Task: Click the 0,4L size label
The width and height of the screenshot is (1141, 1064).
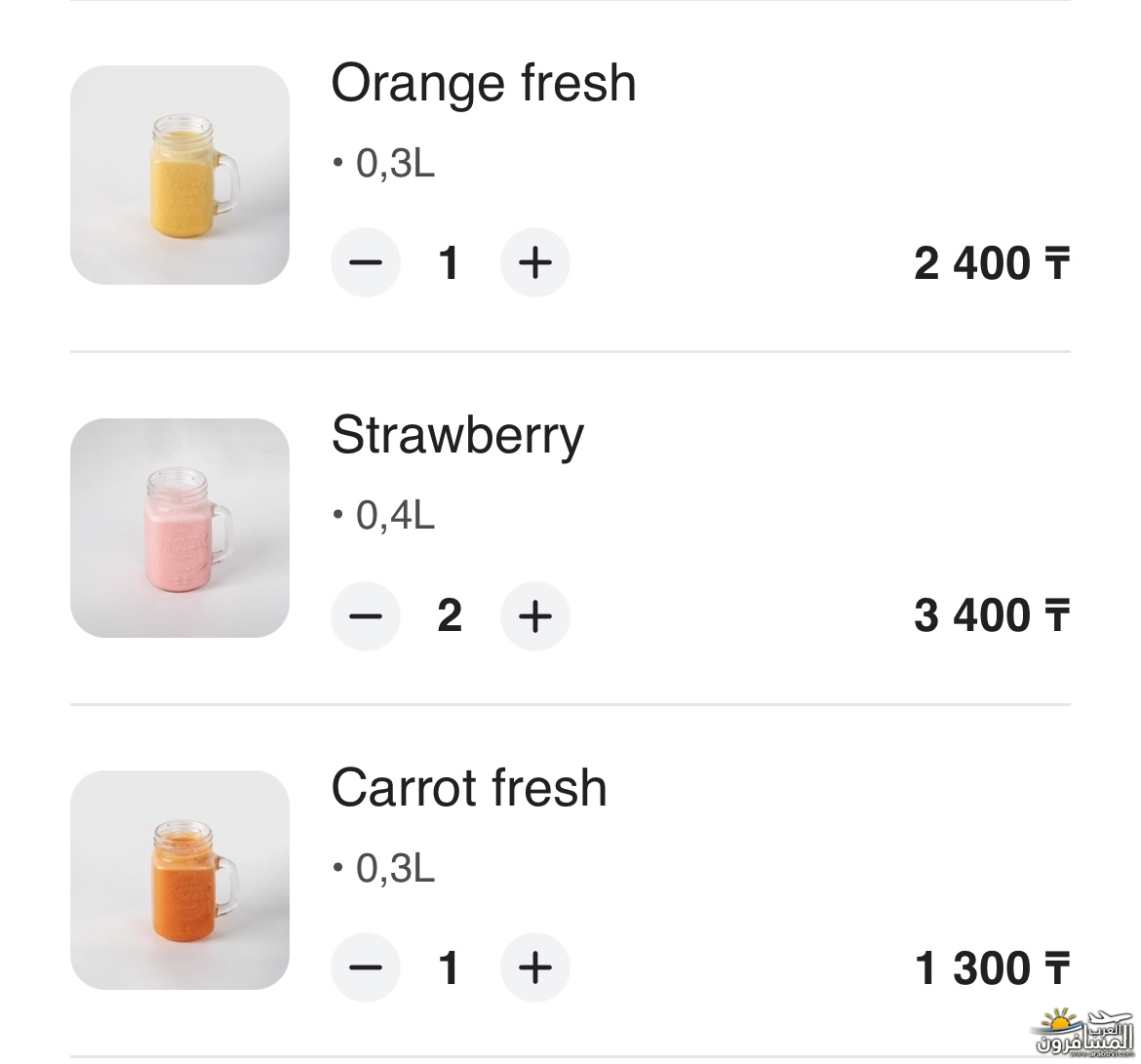Action: [394, 515]
